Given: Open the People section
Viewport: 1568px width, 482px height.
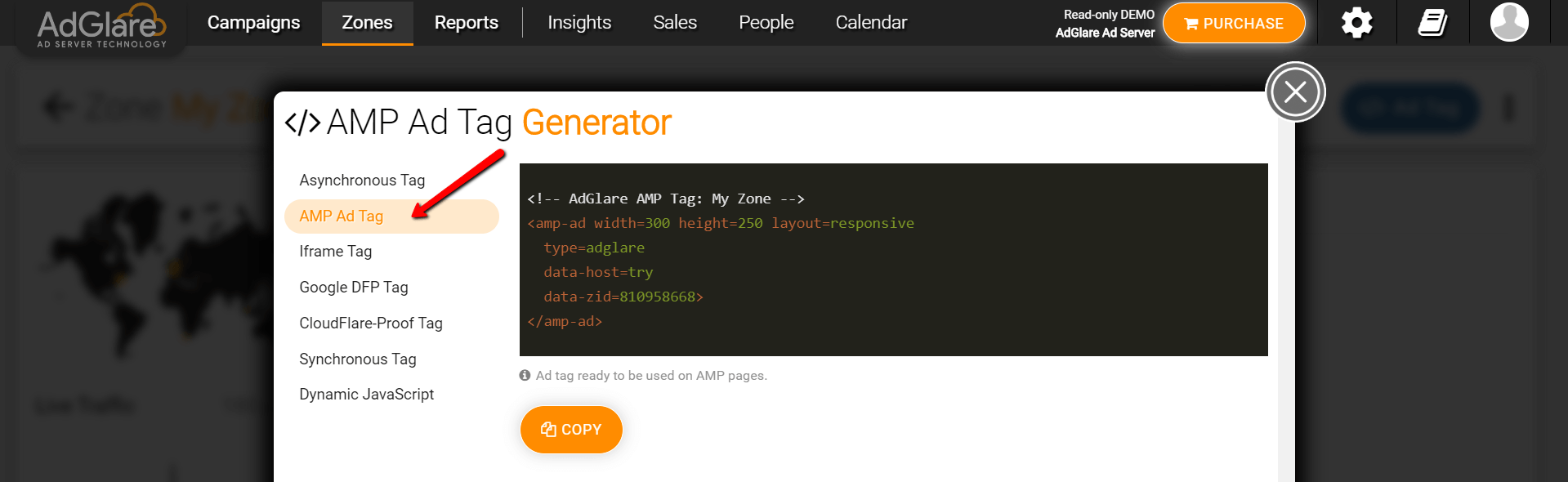Looking at the screenshot, I should click(766, 23).
